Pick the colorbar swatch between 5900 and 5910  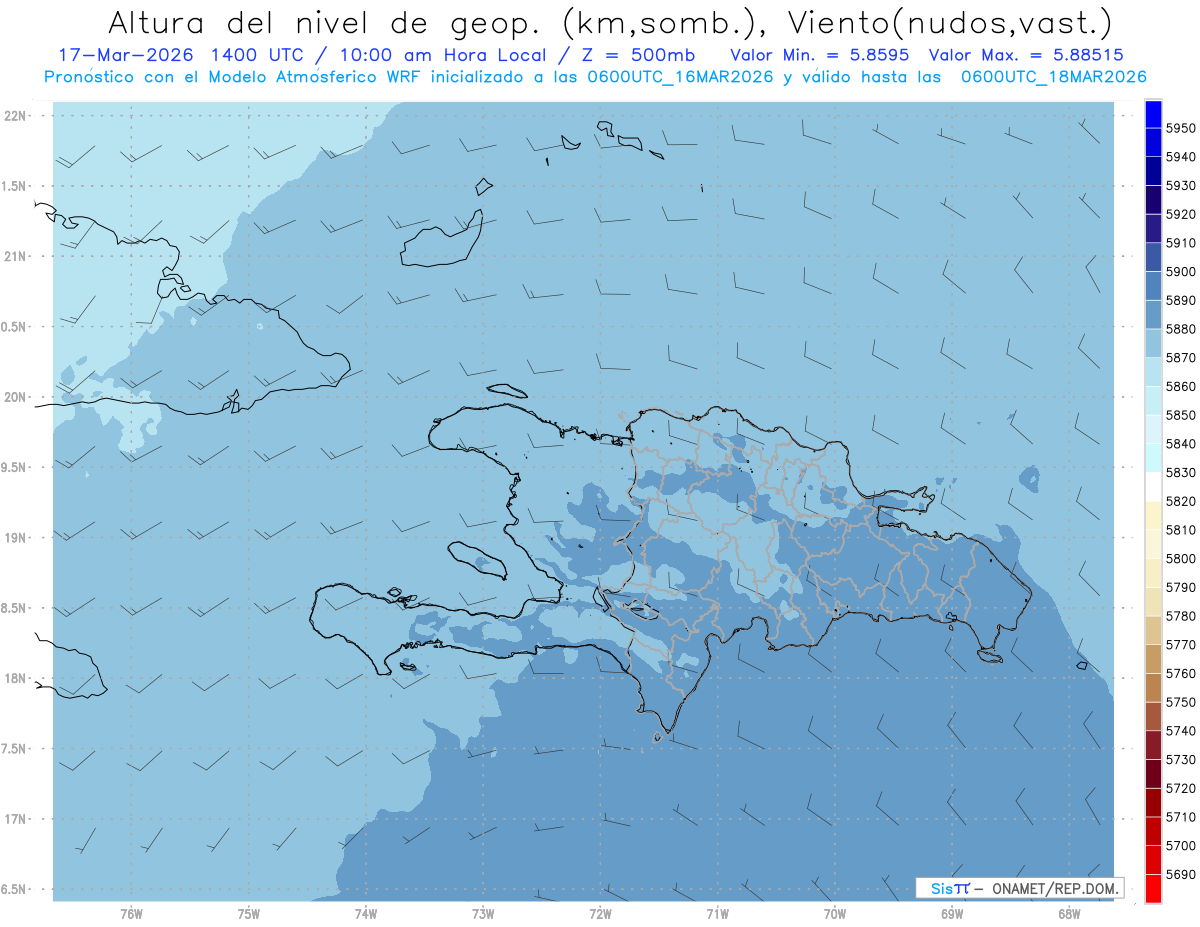1153,257
